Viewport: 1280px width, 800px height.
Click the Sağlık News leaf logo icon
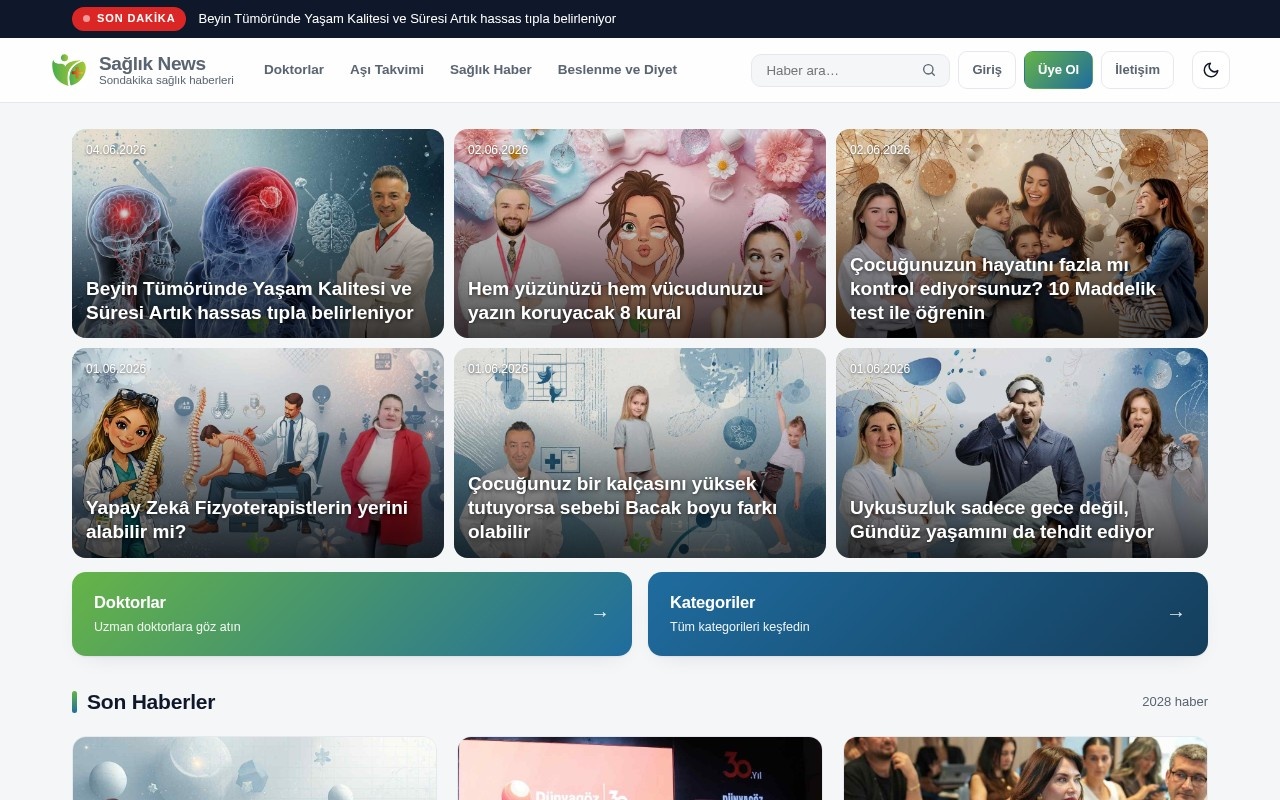pos(69,70)
